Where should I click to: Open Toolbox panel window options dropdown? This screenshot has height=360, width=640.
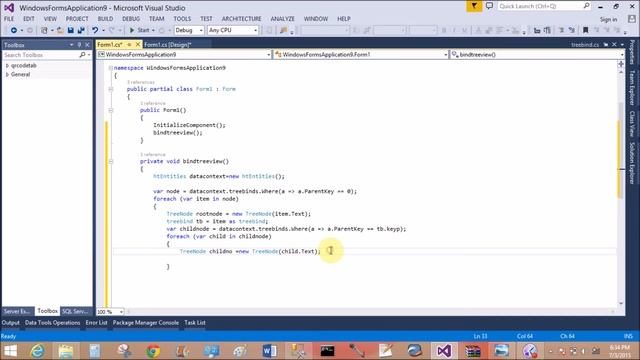(x=71, y=45)
